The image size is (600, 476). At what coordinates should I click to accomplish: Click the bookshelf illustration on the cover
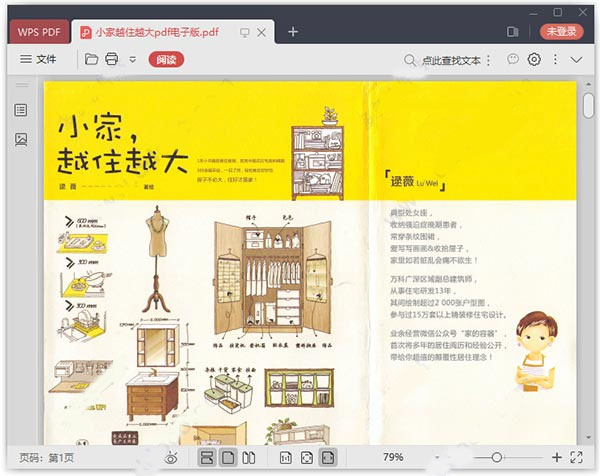[318, 154]
